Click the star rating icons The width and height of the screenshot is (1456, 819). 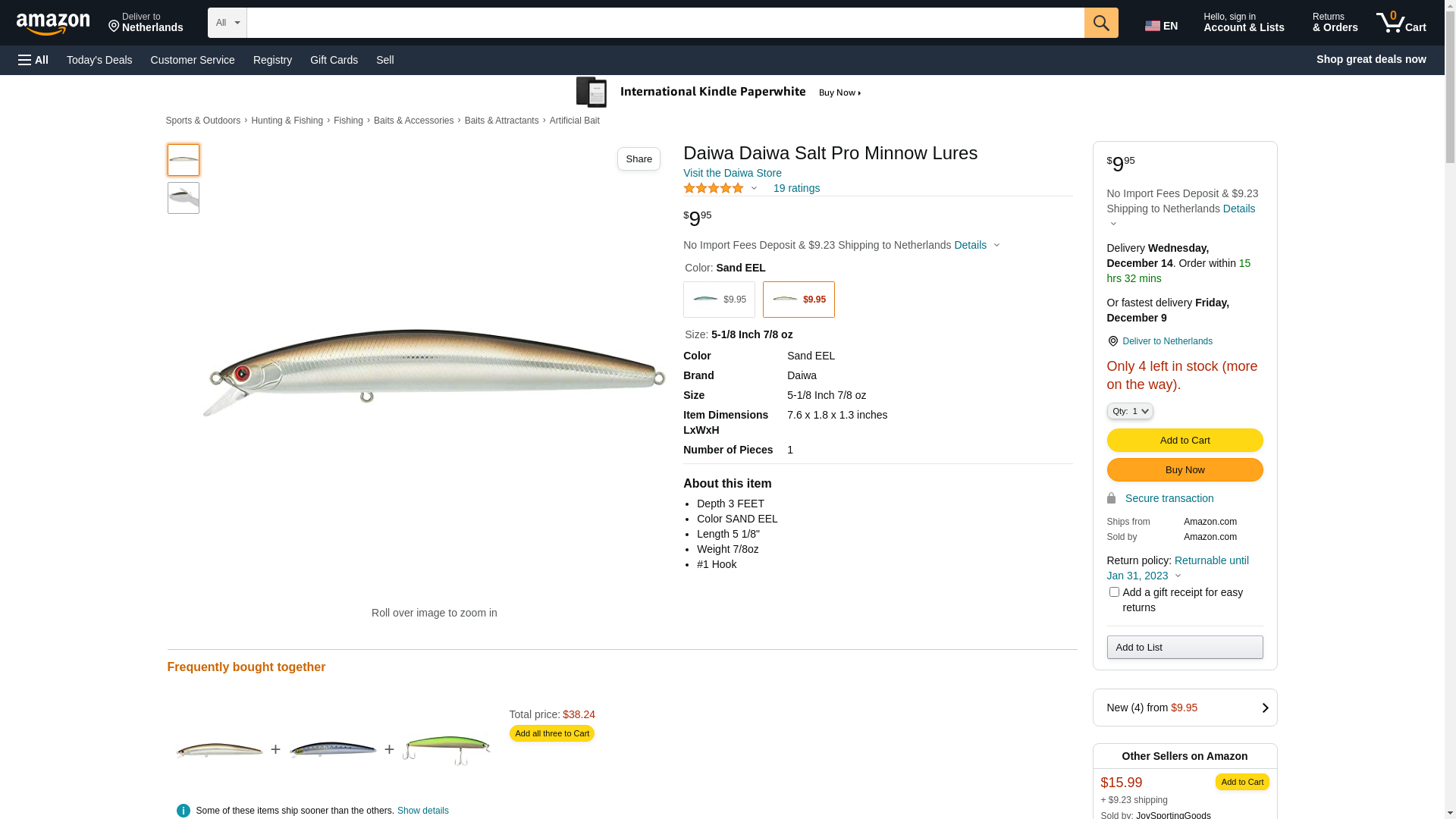pyautogui.click(x=714, y=188)
